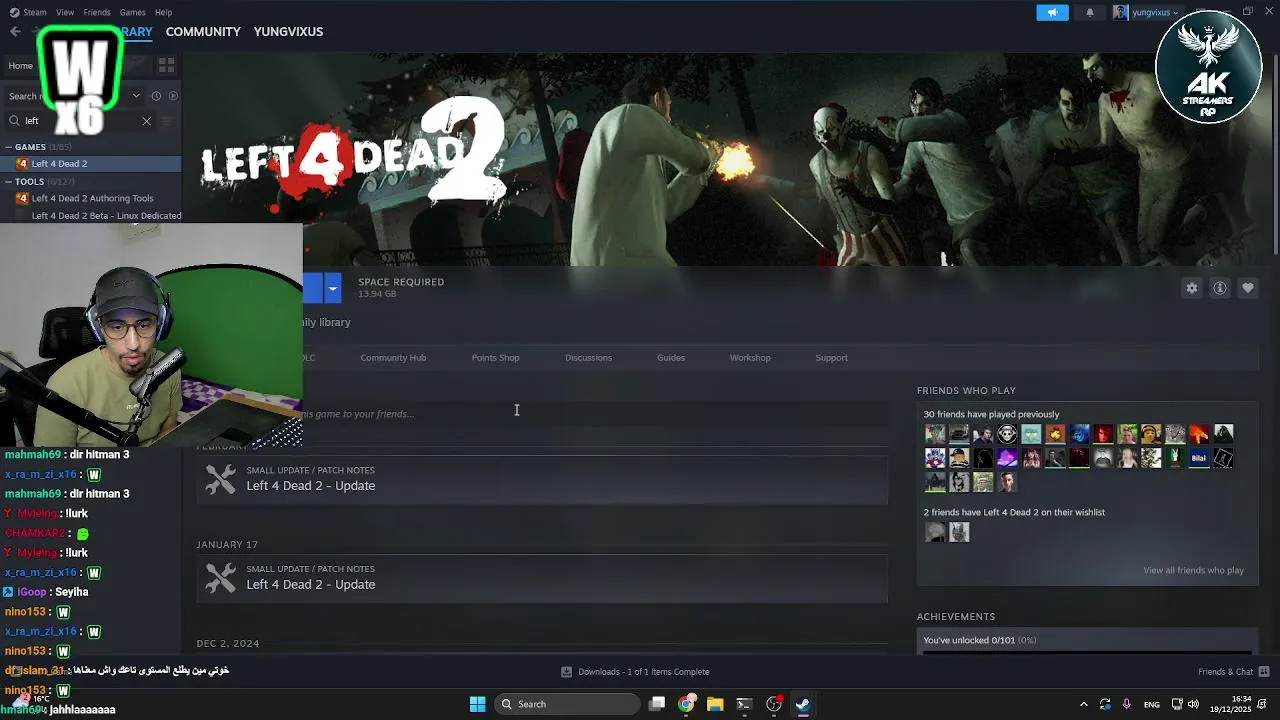This screenshot has height=720, width=1280.
Task: Click the Bilal friend avatar
Action: (x=1199, y=458)
